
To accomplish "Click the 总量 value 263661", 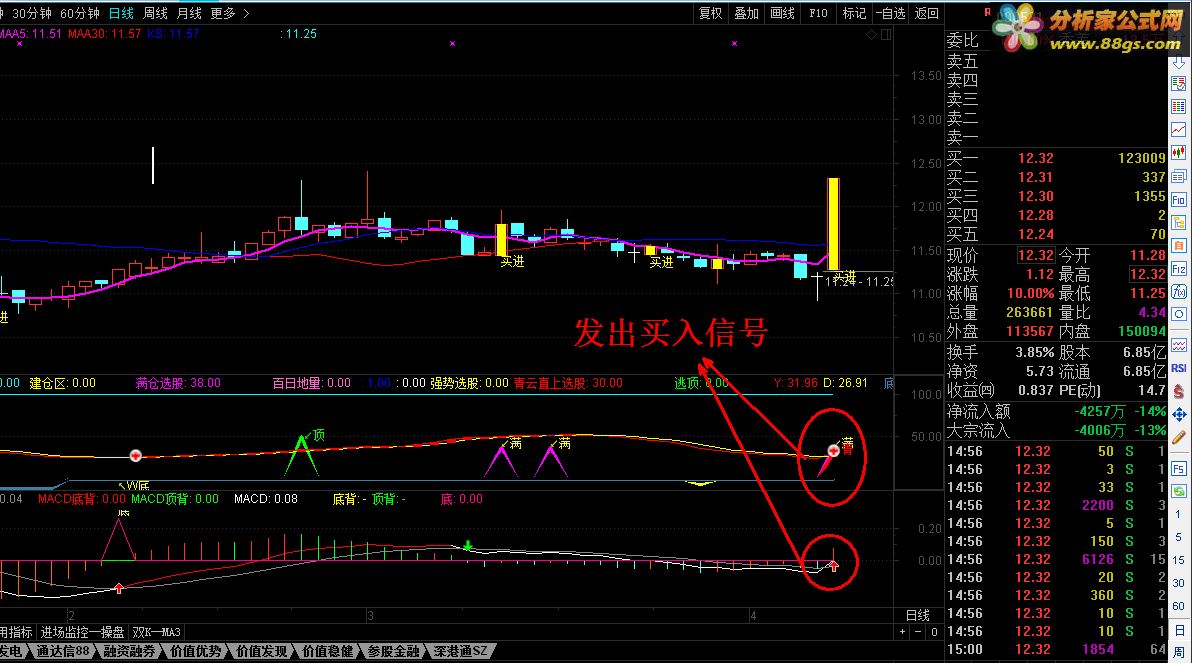I will [1029, 312].
